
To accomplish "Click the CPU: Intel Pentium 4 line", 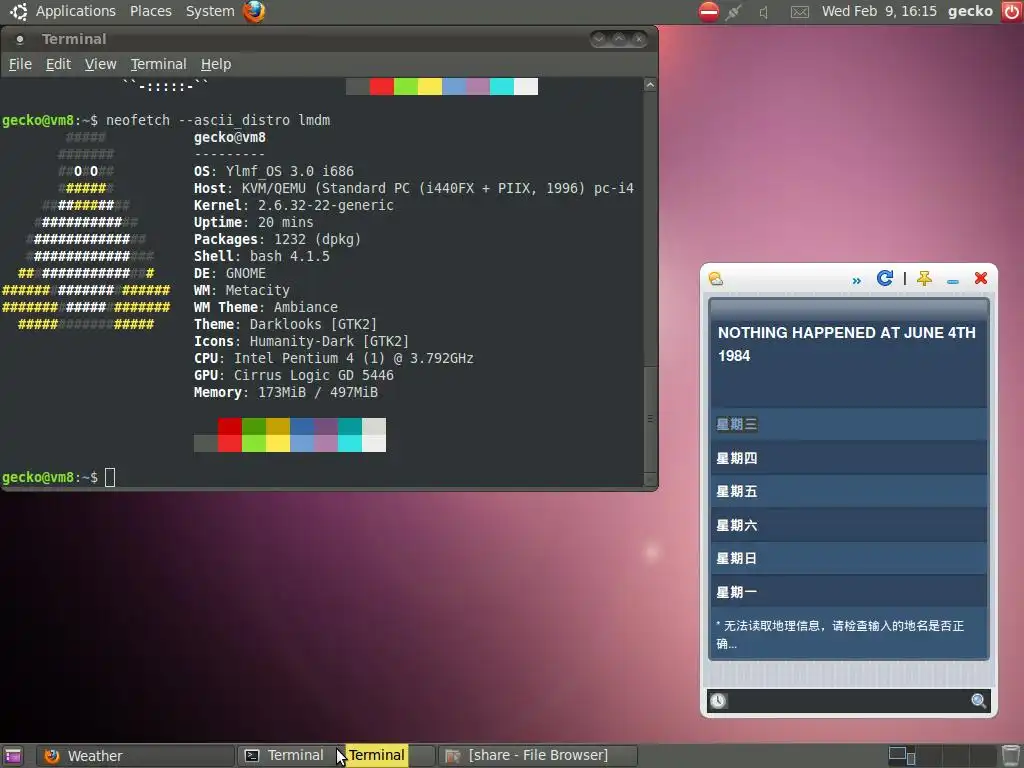I will 334,359.
